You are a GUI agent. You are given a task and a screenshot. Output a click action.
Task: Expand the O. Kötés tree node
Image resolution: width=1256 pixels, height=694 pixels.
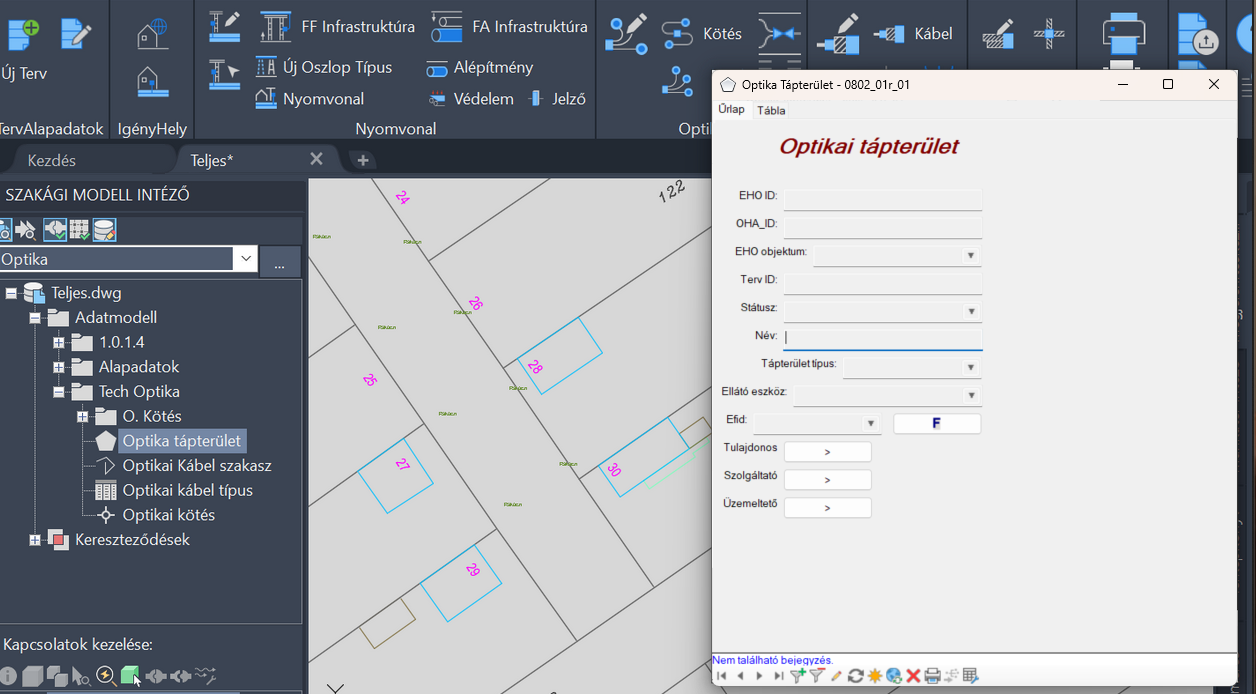point(83,416)
